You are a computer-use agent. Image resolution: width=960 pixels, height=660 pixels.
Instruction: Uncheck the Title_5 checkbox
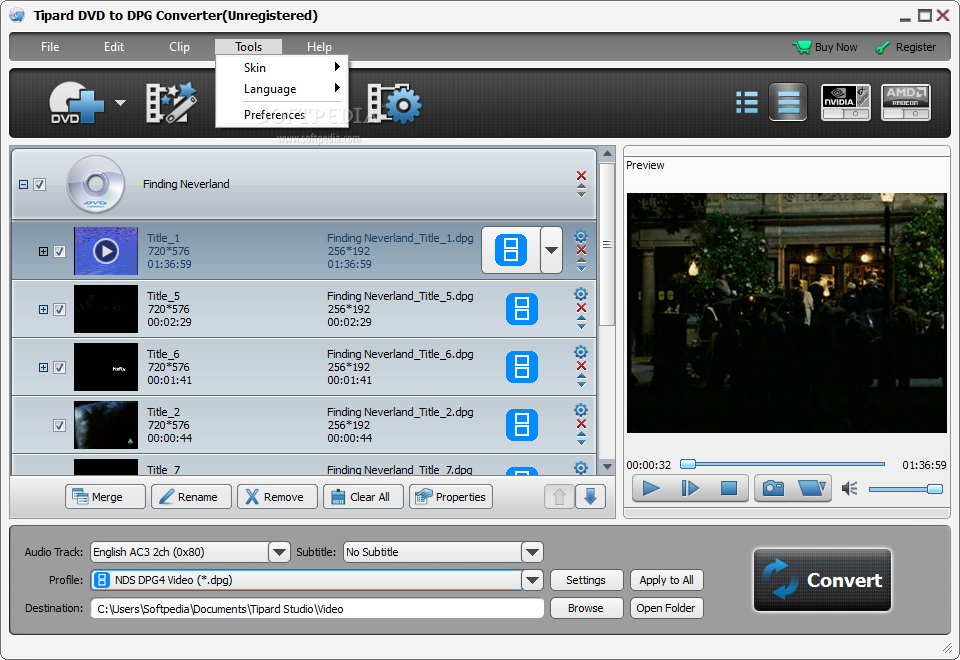click(x=59, y=310)
